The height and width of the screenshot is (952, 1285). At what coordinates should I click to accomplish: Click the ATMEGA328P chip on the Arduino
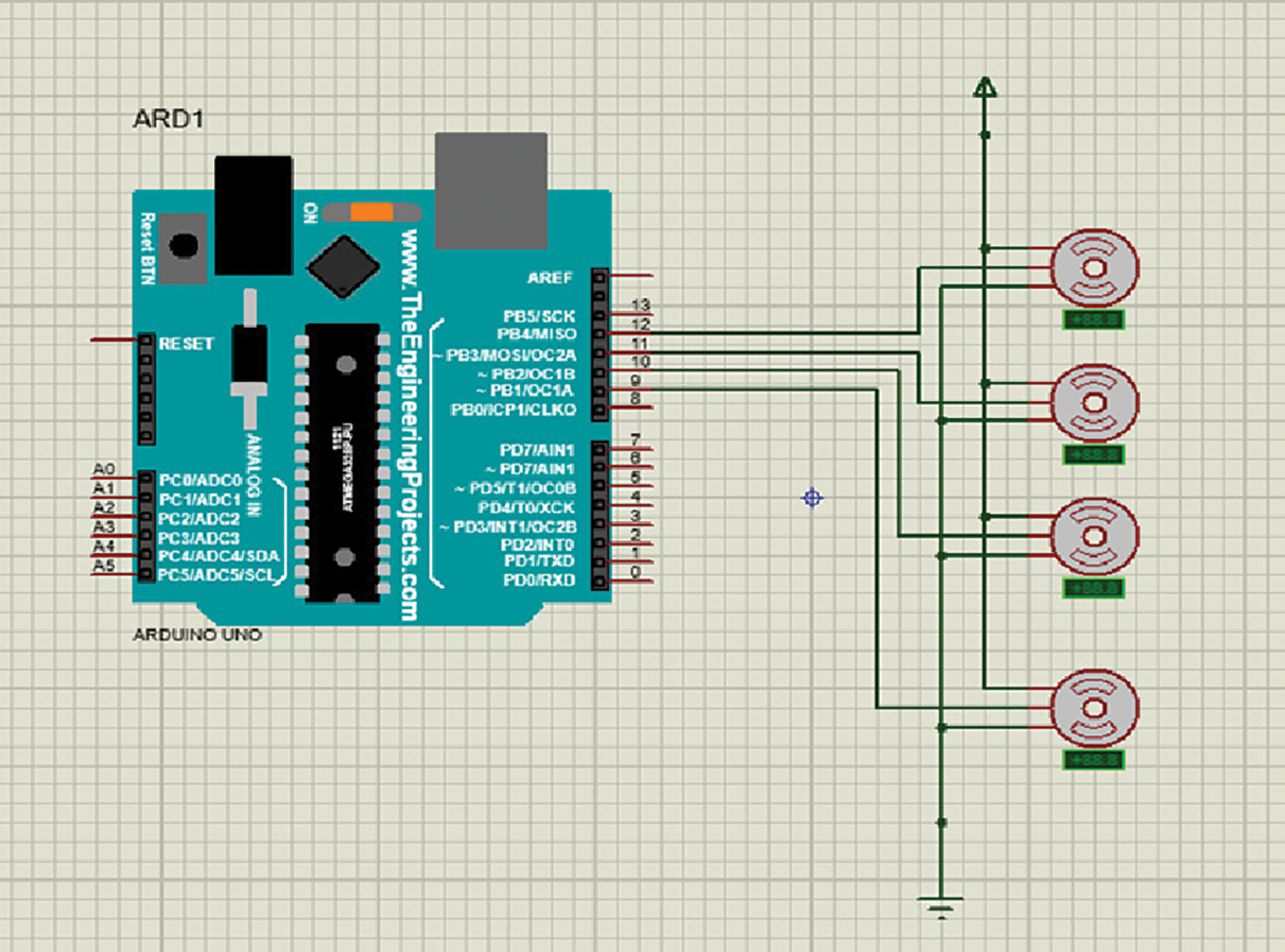(344, 460)
